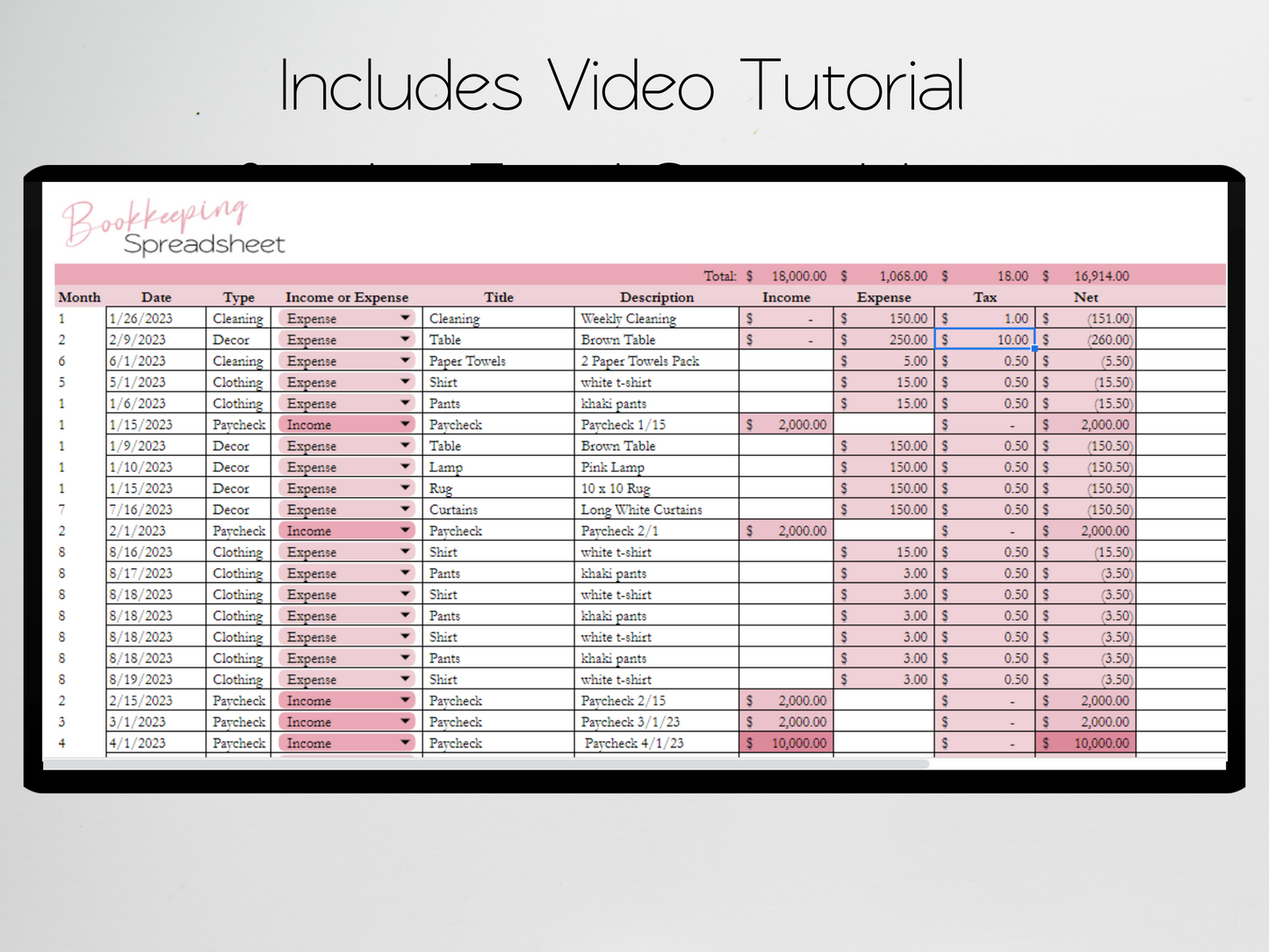This screenshot has height=952, width=1269.
Task: Select the 10 x 10 Rug description cell
Action: click(x=655, y=487)
